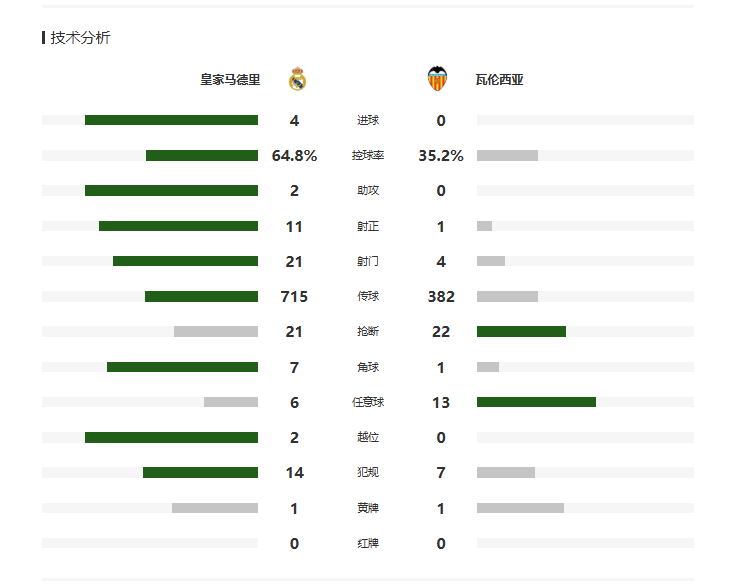Select the 角球 corner kick label
Viewport: 731px width, 586px height.
pos(368,367)
